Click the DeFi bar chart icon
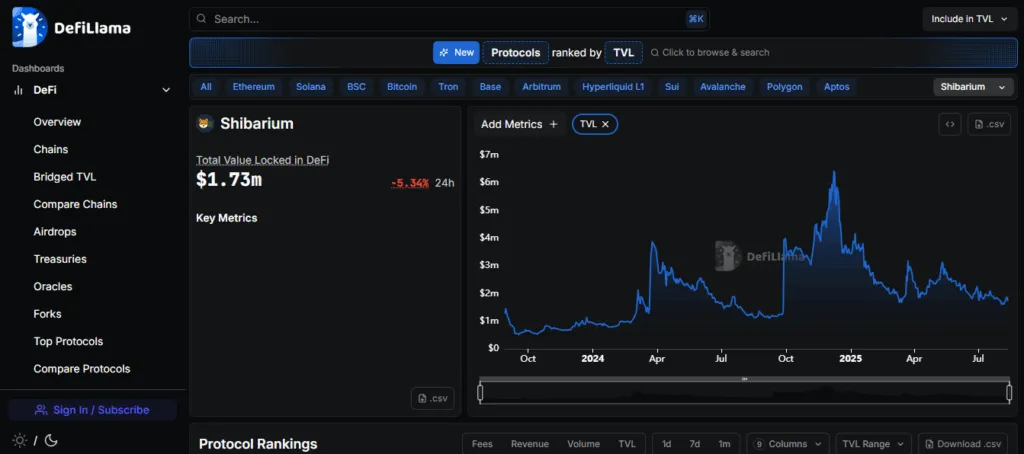The image size is (1024, 454). (x=18, y=90)
